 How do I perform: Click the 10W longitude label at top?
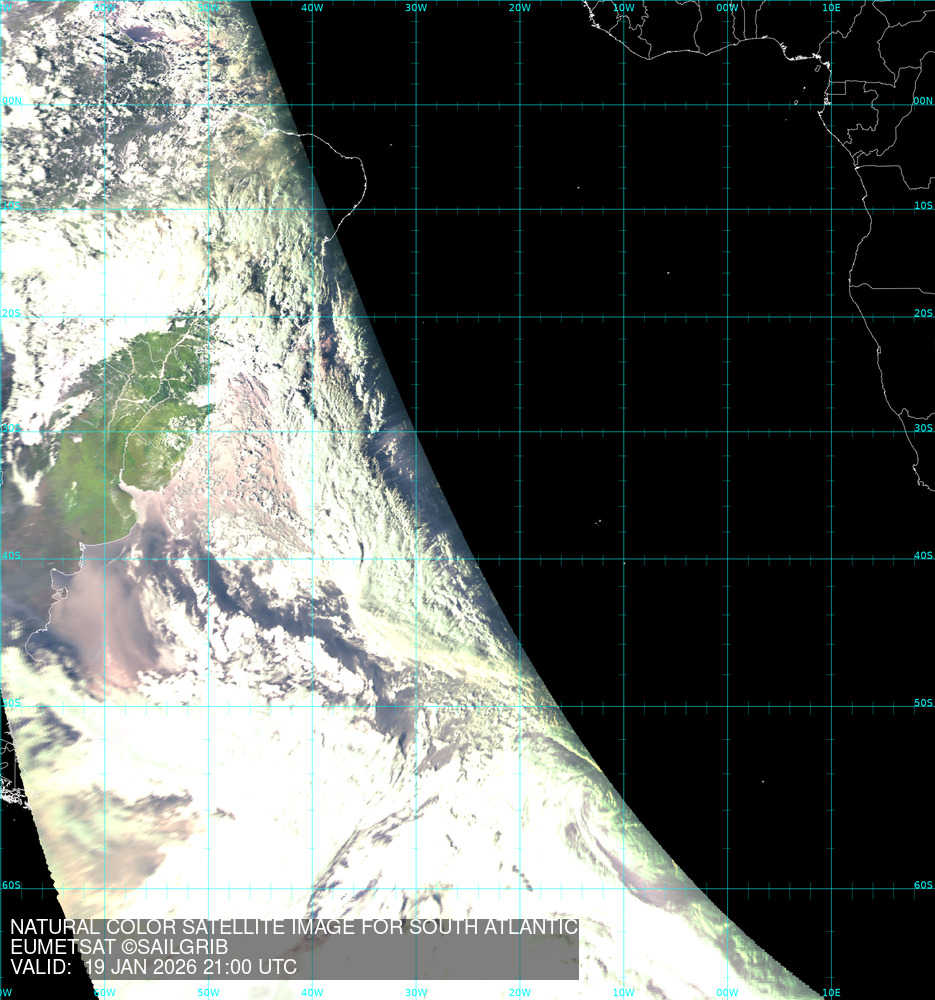click(623, 8)
